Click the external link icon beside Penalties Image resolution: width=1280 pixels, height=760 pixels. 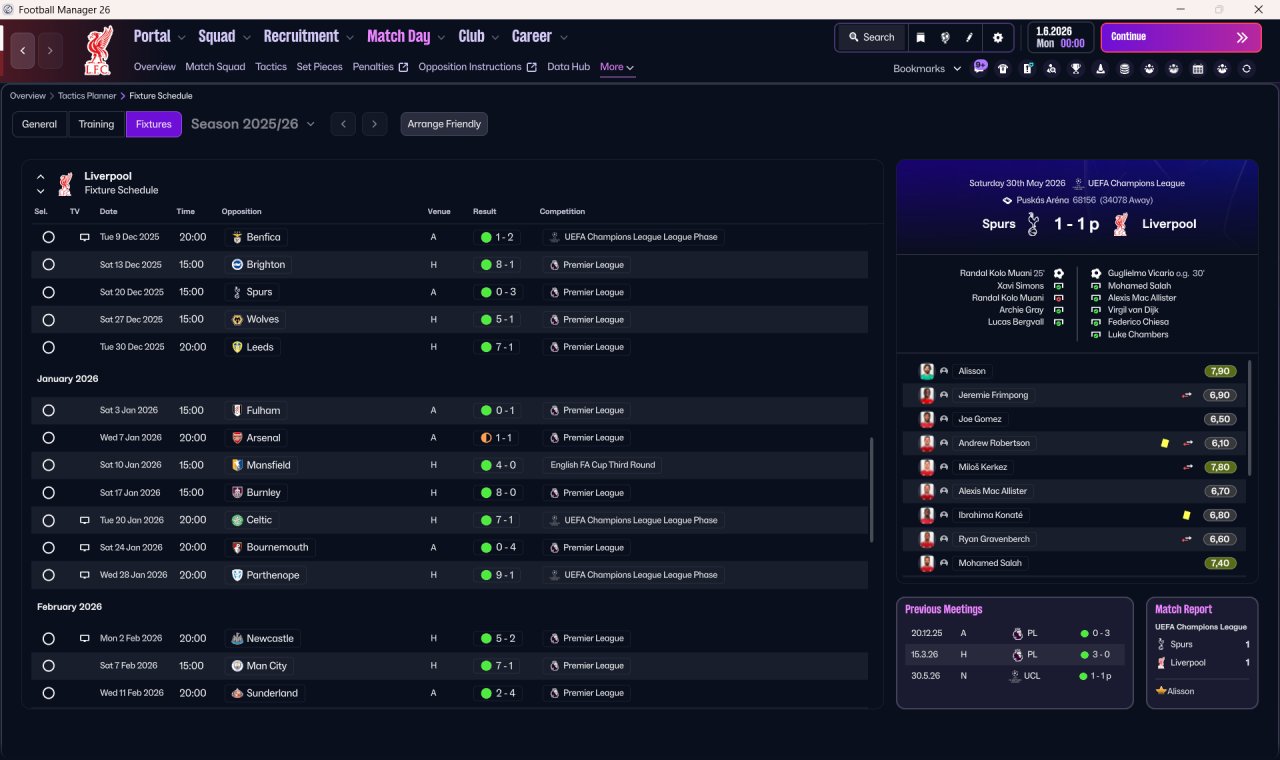pos(403,67)
